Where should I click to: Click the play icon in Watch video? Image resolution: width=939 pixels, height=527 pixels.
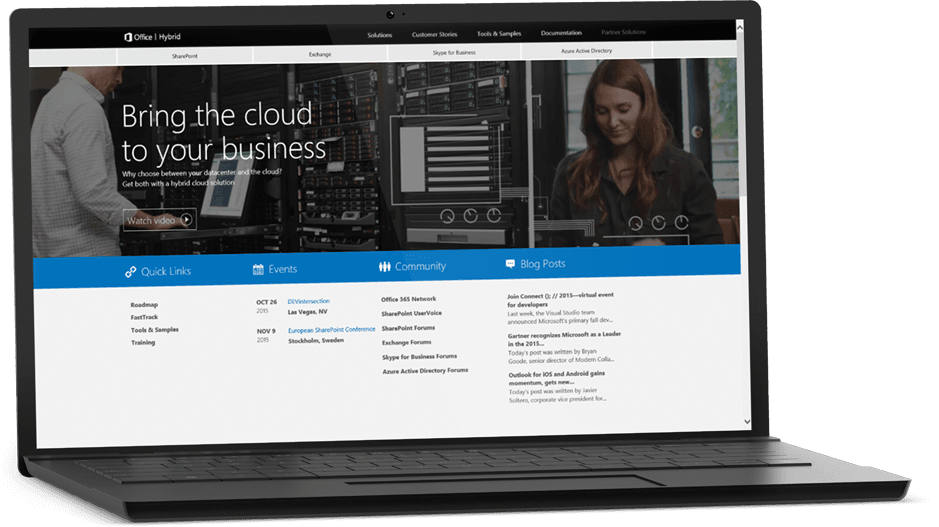187,220
